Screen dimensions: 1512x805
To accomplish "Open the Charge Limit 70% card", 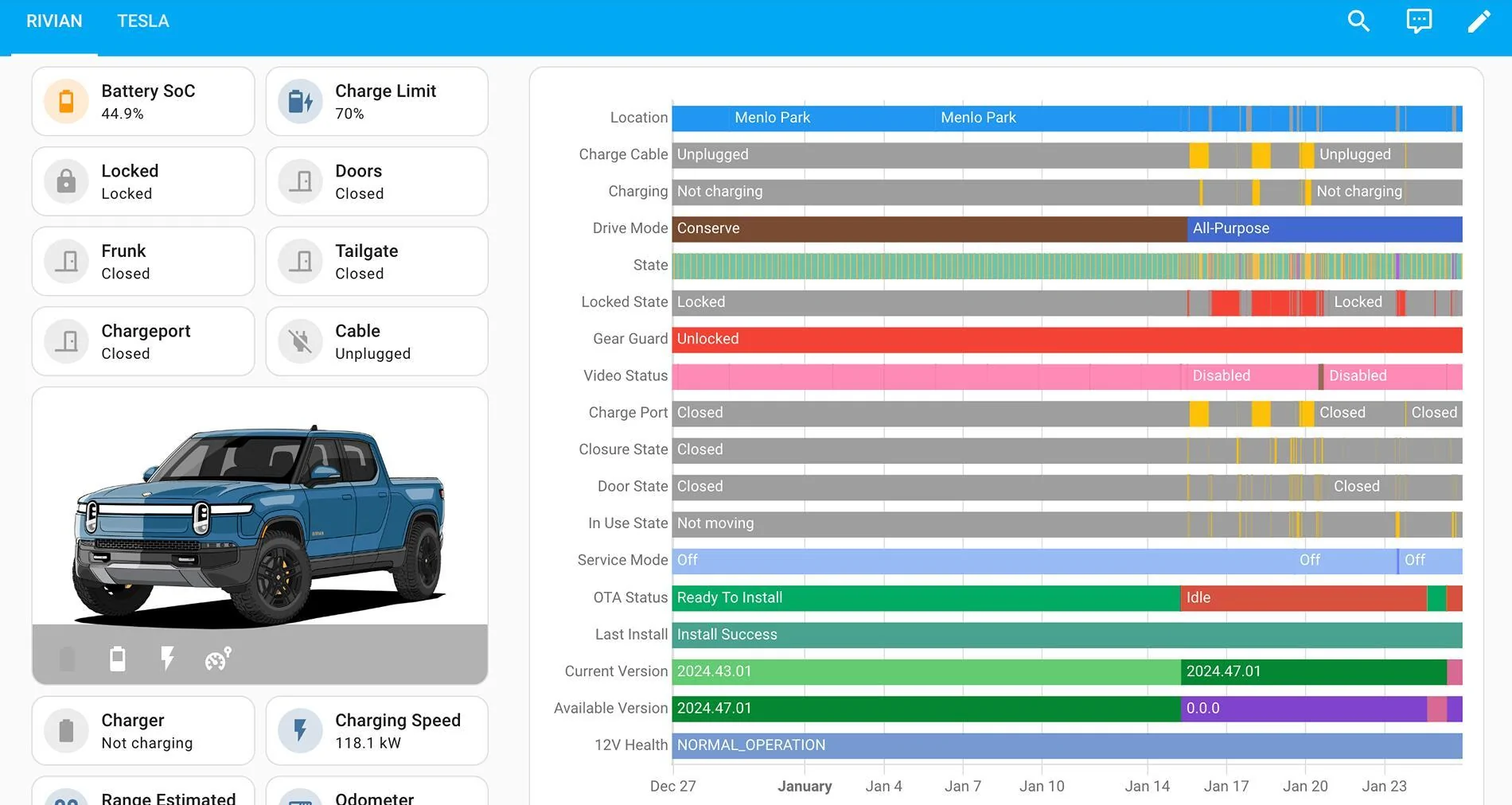I will tap(377, 101).
